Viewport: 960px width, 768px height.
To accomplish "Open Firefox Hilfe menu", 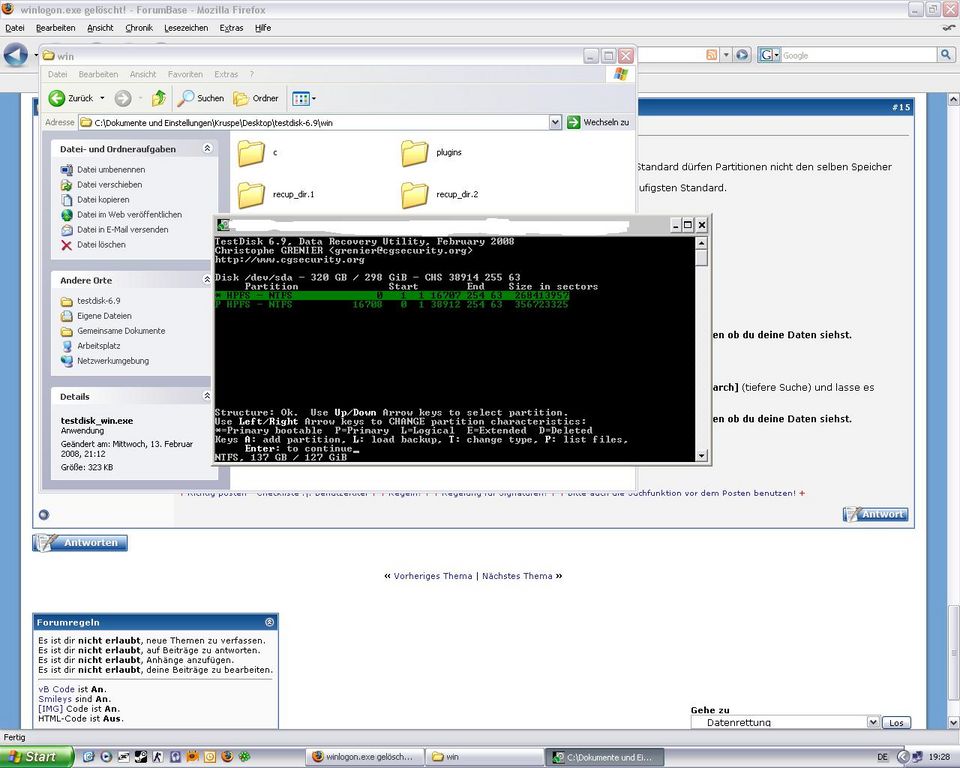I will (x=263, y=28).
